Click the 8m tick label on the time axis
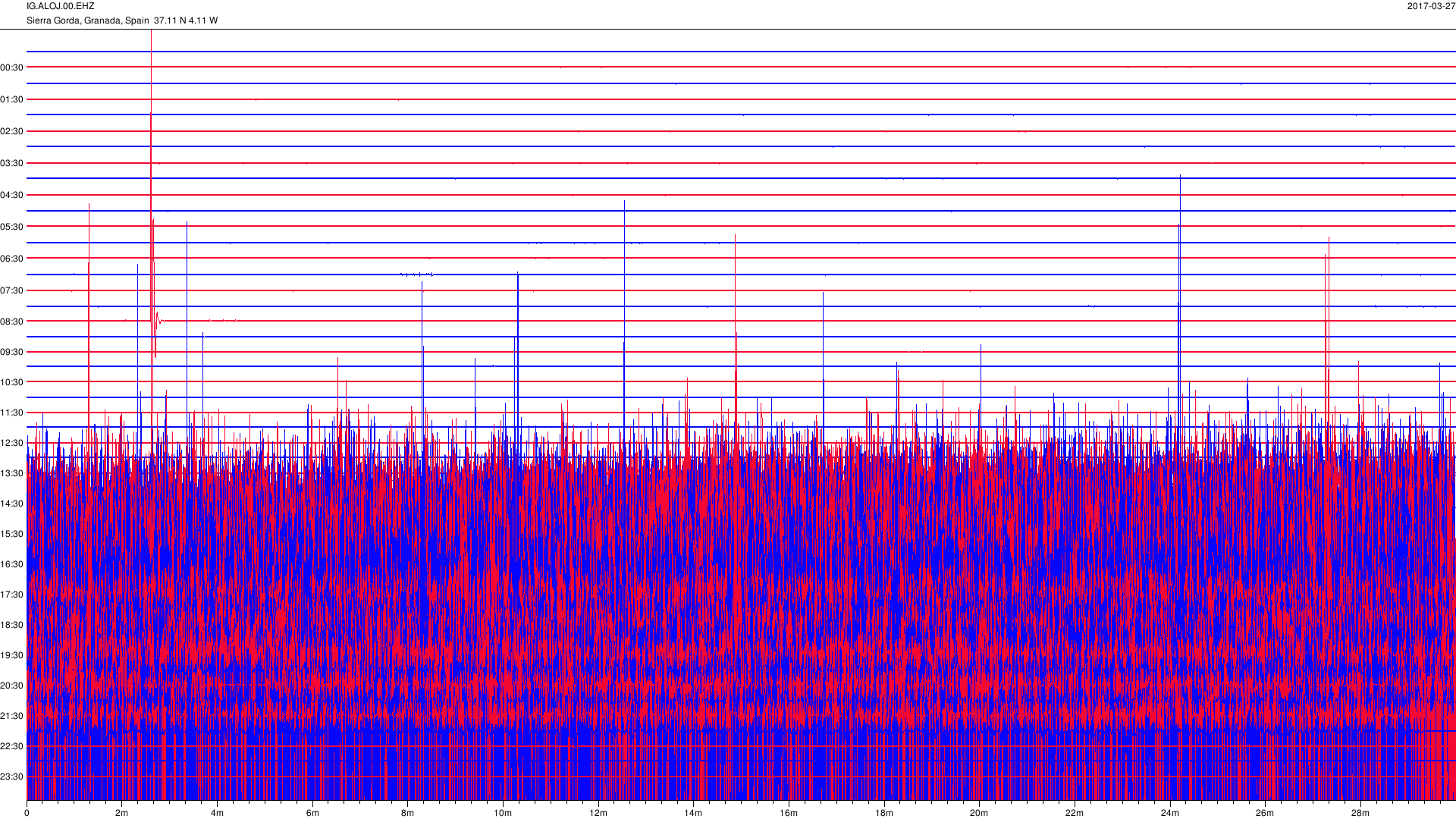Screen dimensions: 1456x819 click(x=407, y=813)
